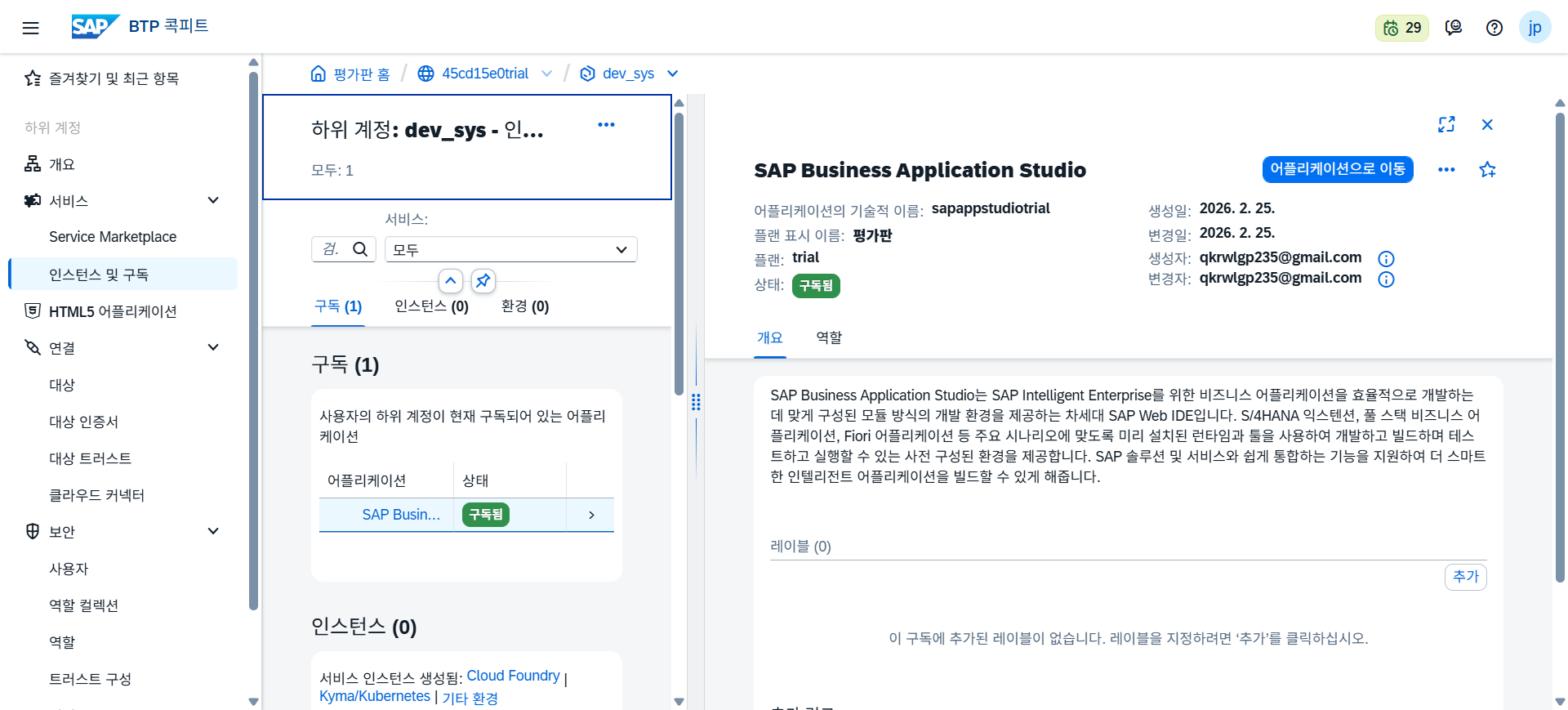Viewport: 1568px width, 710px height.
Task: Click the 서비스 puzzle icon in the sidebar
Action: click(x=33, y=200)
